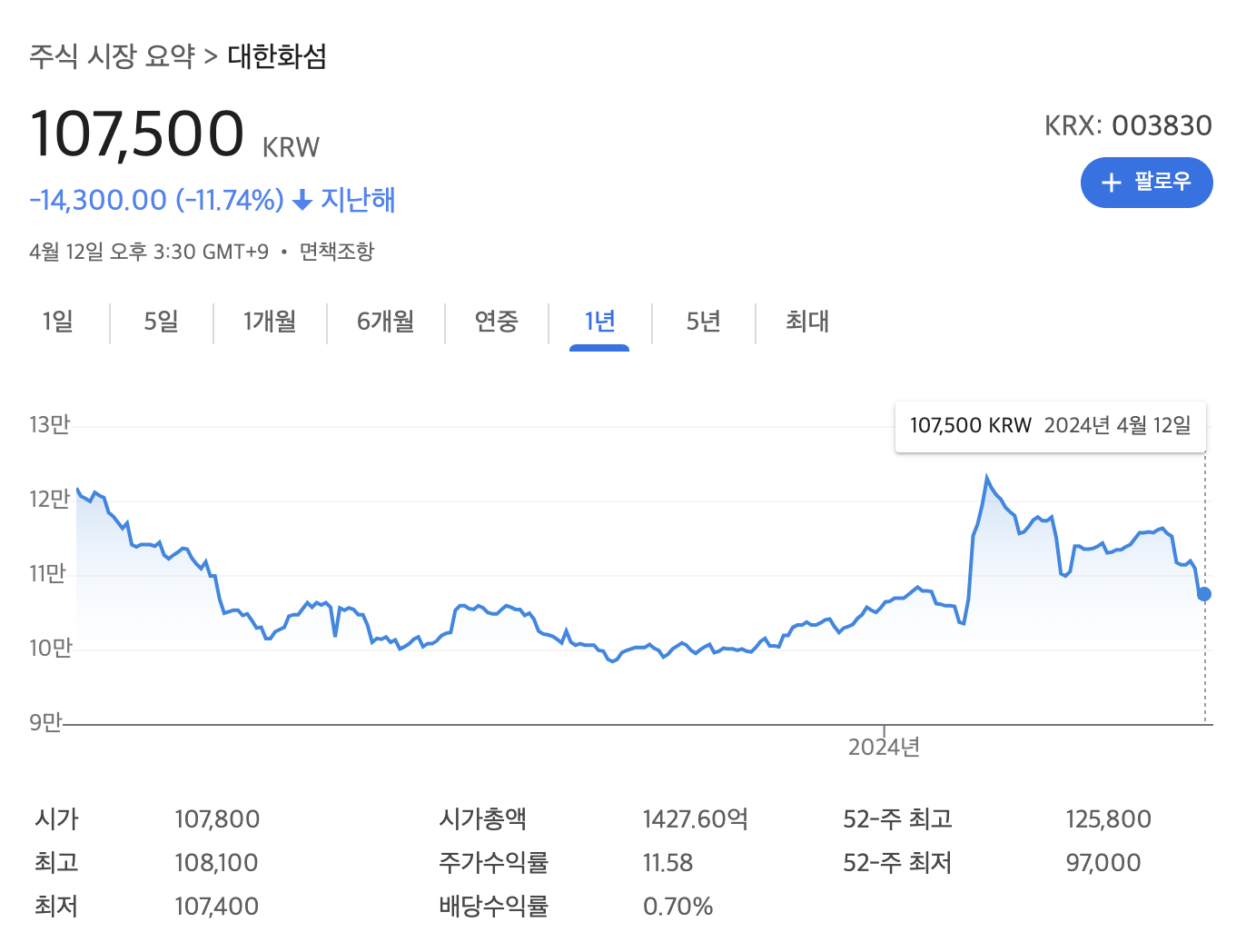Switch to the 5년 range tab
The height and width of the screenshot is (952, 1246).
[704, 322]
